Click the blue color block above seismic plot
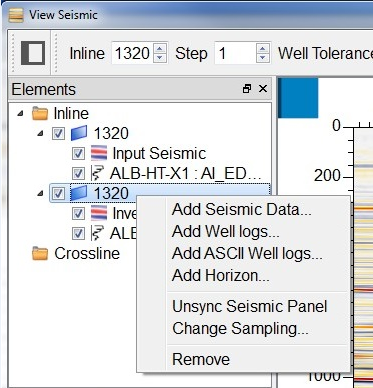Screen dimensions: 373x388 pos(298,98)
